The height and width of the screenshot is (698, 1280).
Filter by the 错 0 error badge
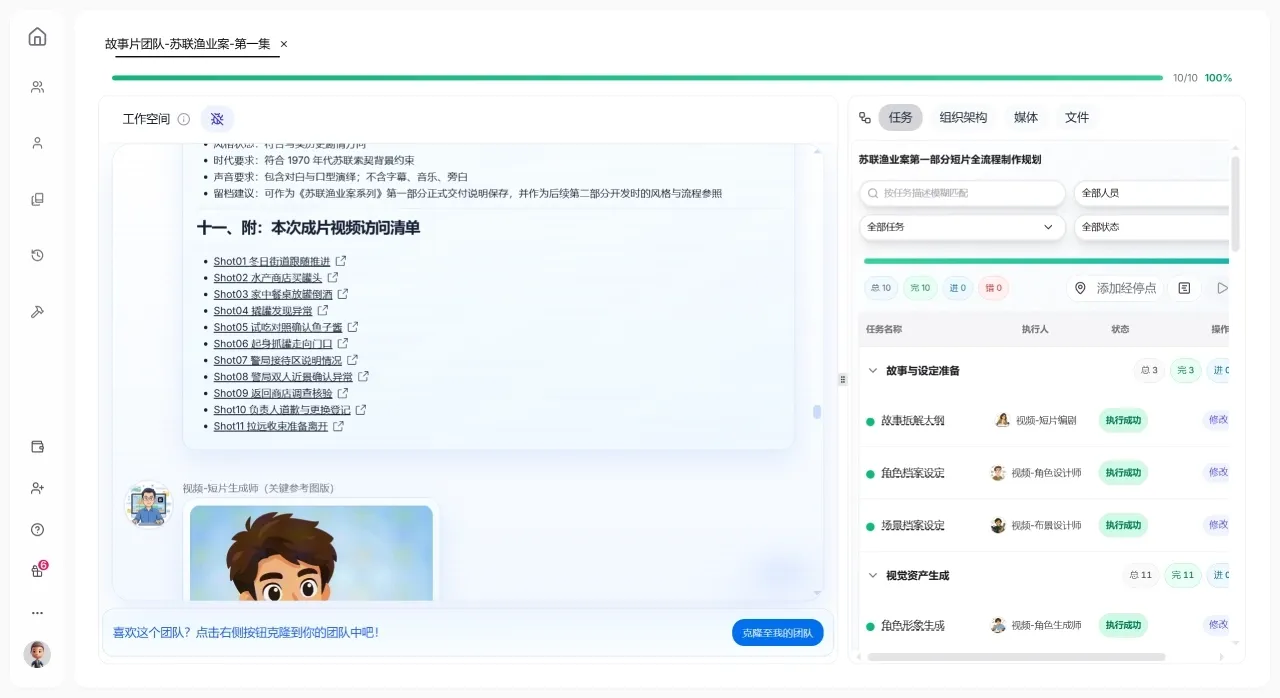(993, 288)
